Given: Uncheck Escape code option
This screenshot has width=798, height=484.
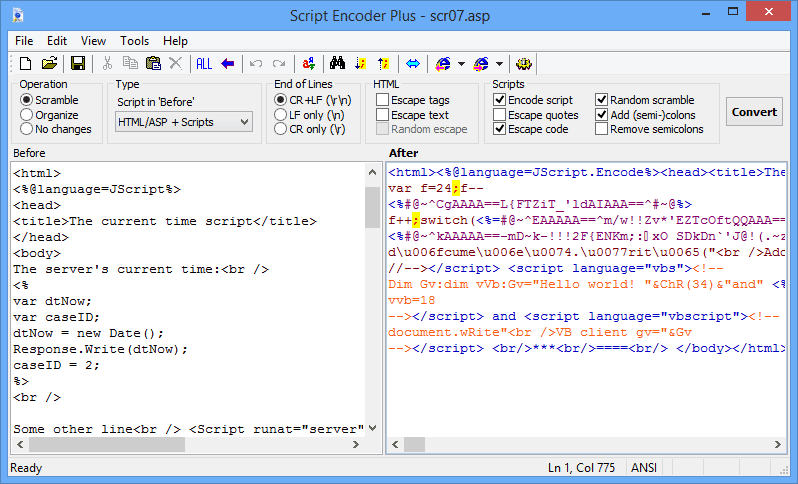Looking at the screenshot, I should pyautogui.click(x=531, y=129).
